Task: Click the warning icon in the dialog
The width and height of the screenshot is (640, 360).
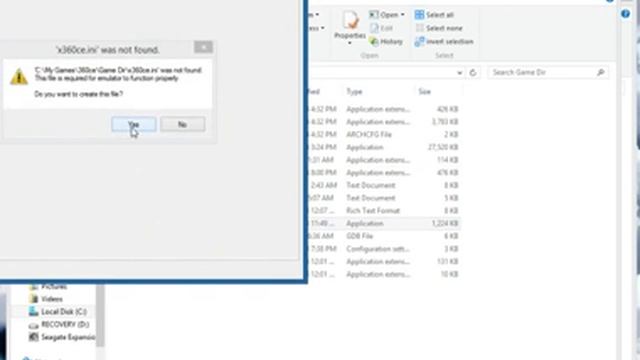Action: coord(19,77)
